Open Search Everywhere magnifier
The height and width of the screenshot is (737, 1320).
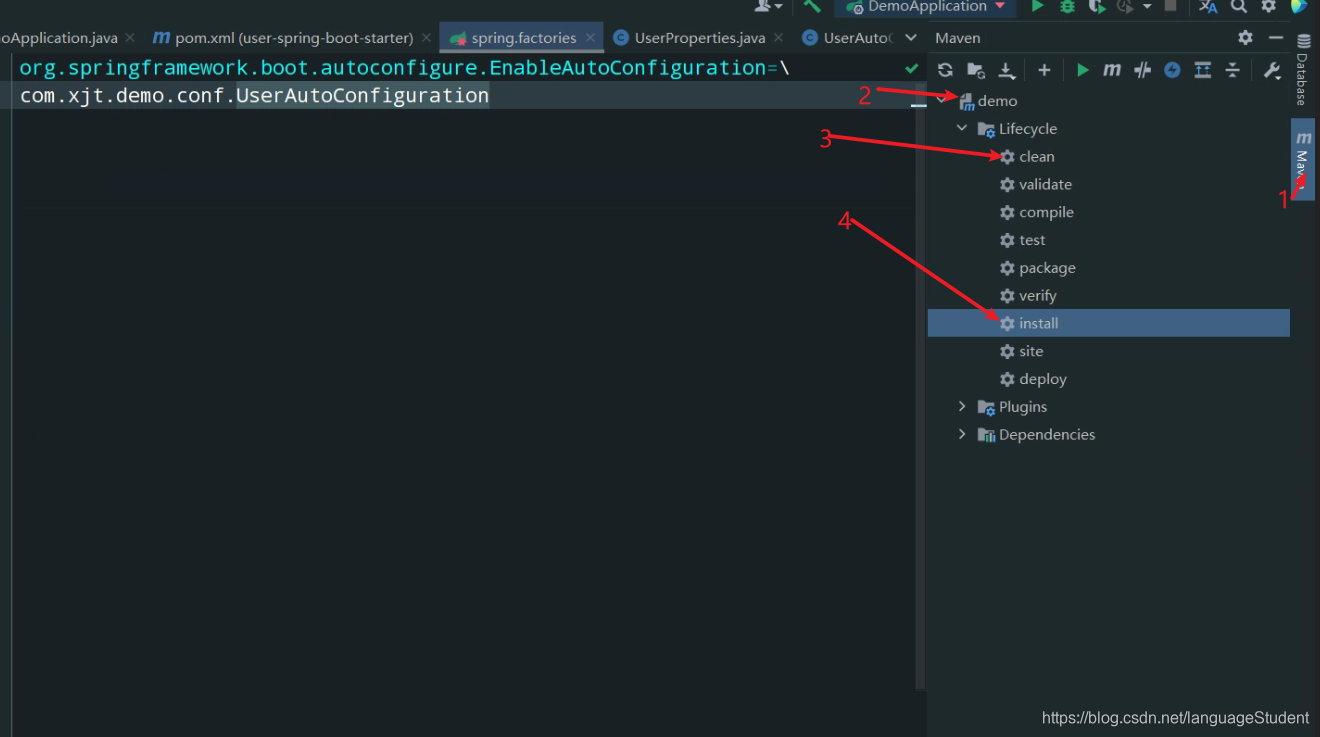point(1239,7)
